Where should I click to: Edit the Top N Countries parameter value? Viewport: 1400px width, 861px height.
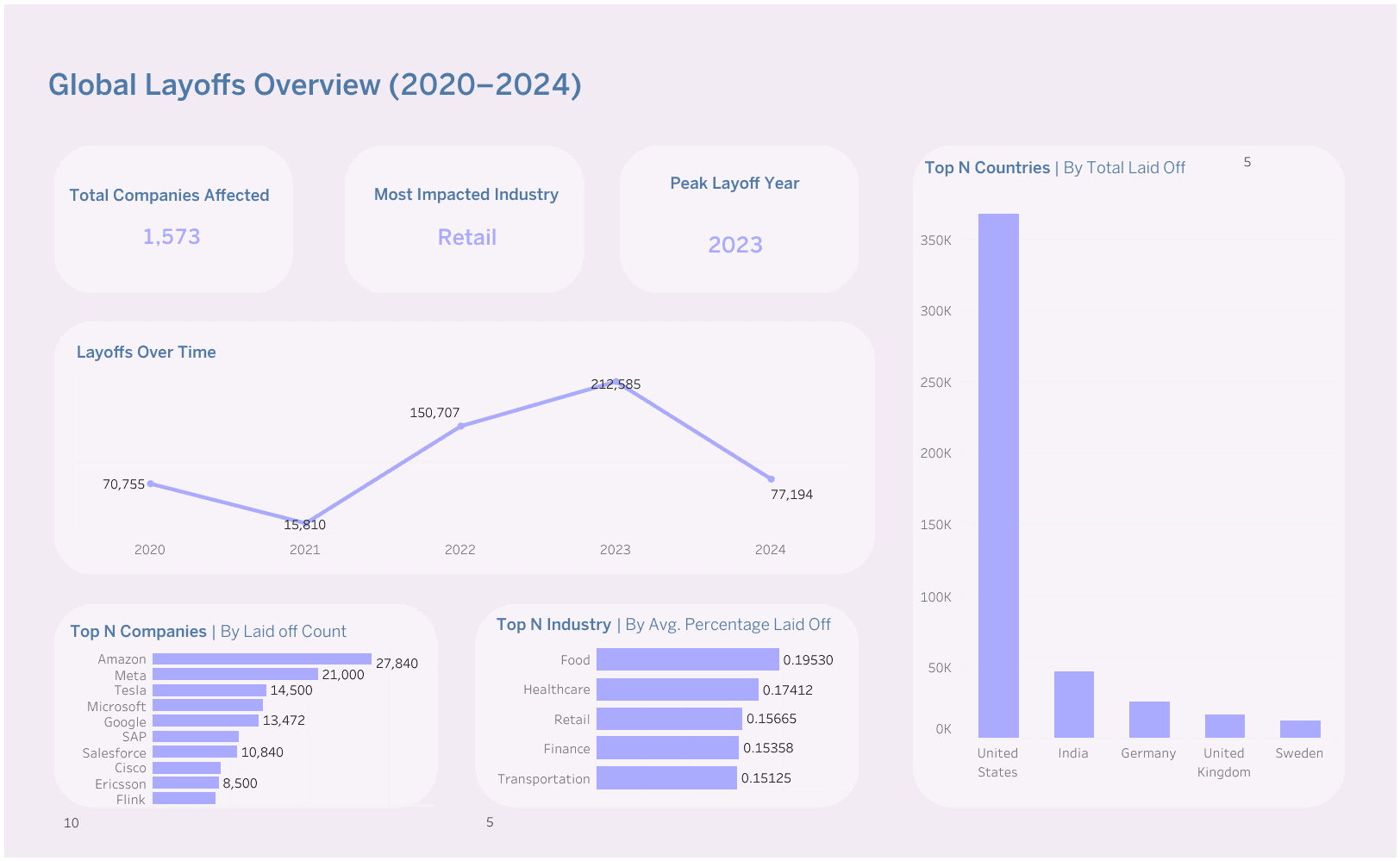1247,162
